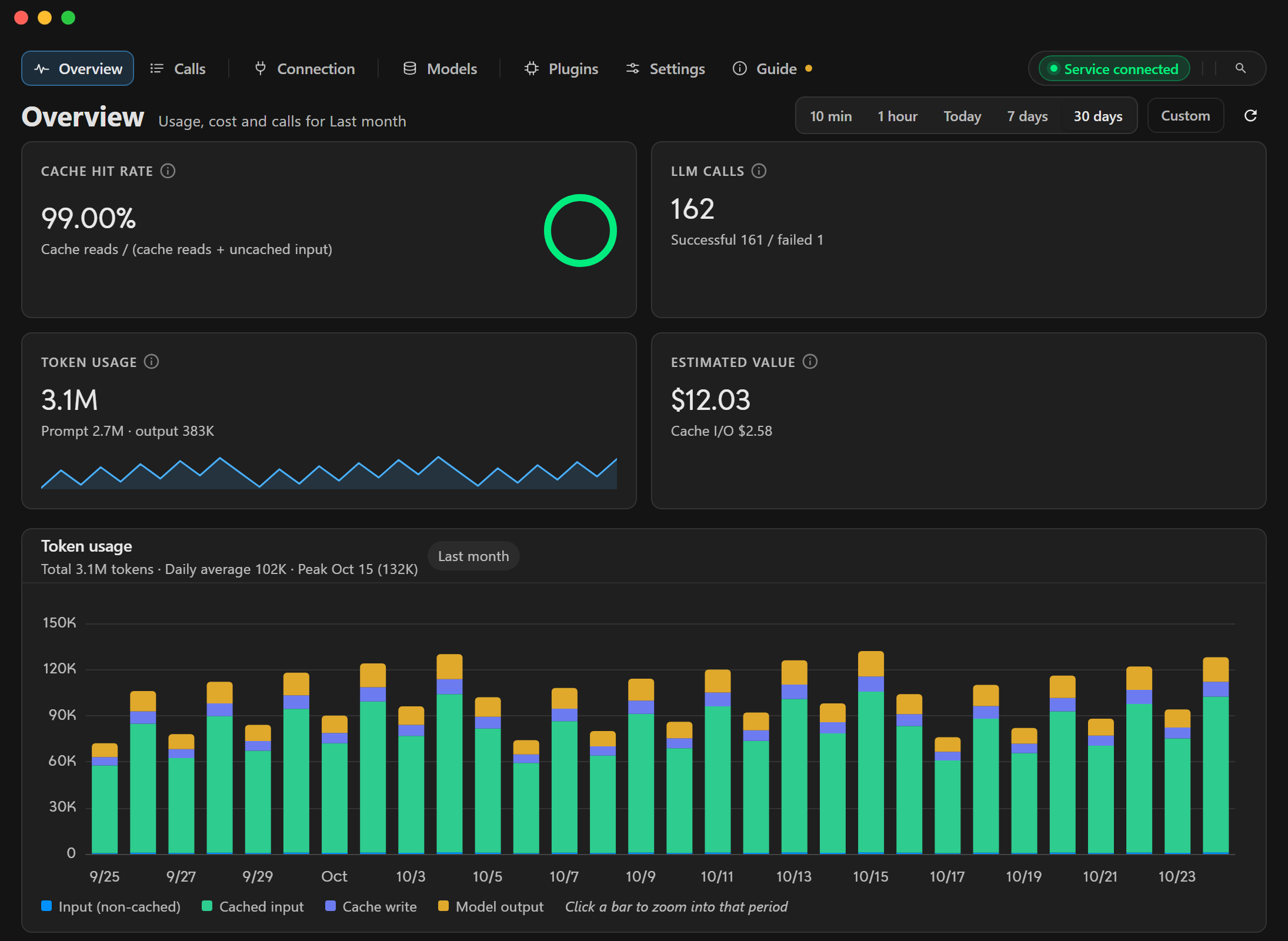Toggle the Input (non-cached) legend swatch

(46, 906)
